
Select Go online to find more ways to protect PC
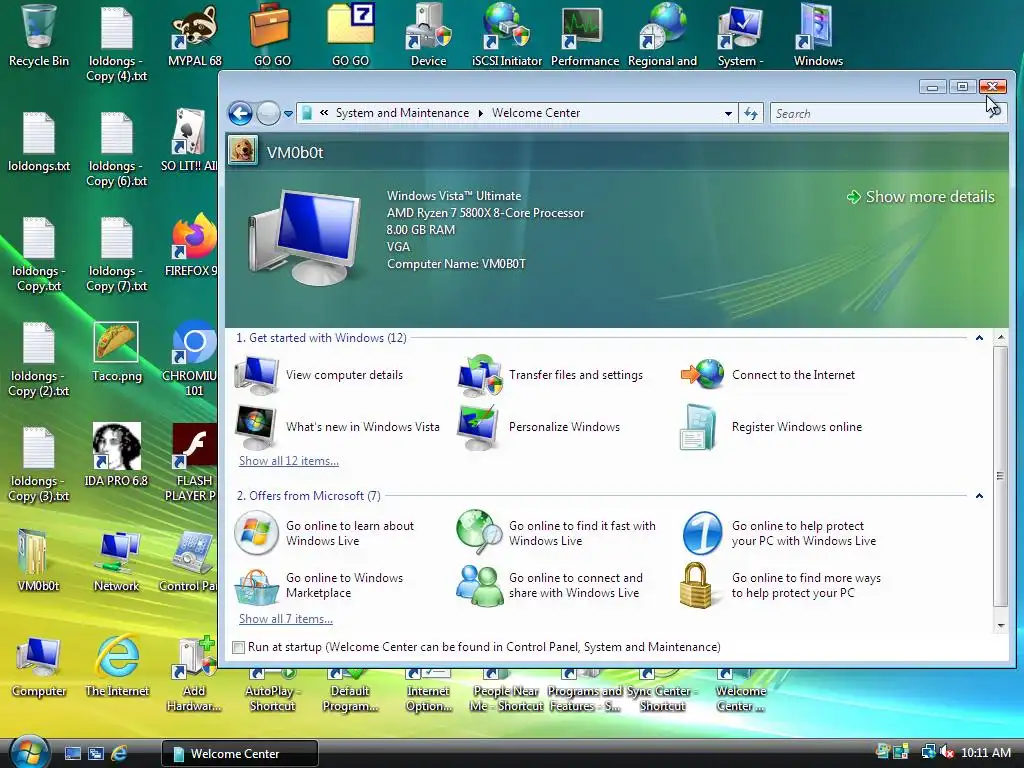780,585
